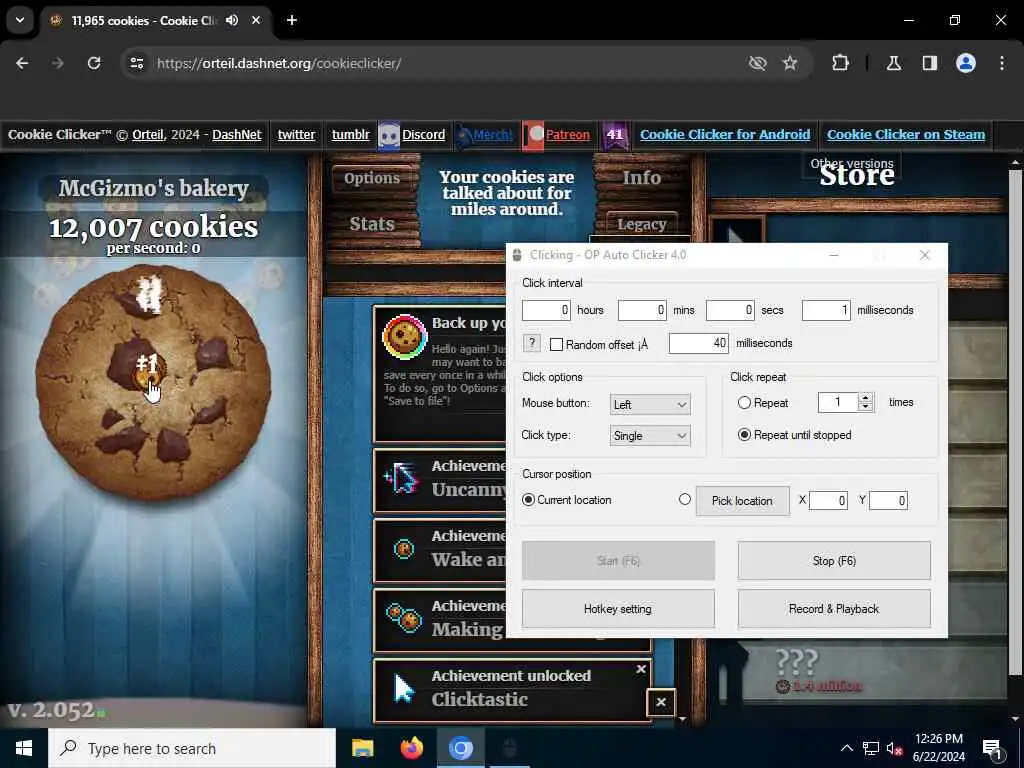Open the Stats menu in Cookie Clicker
The width and height of the screenshot is (1024, 768).
(x=372, y=224)
